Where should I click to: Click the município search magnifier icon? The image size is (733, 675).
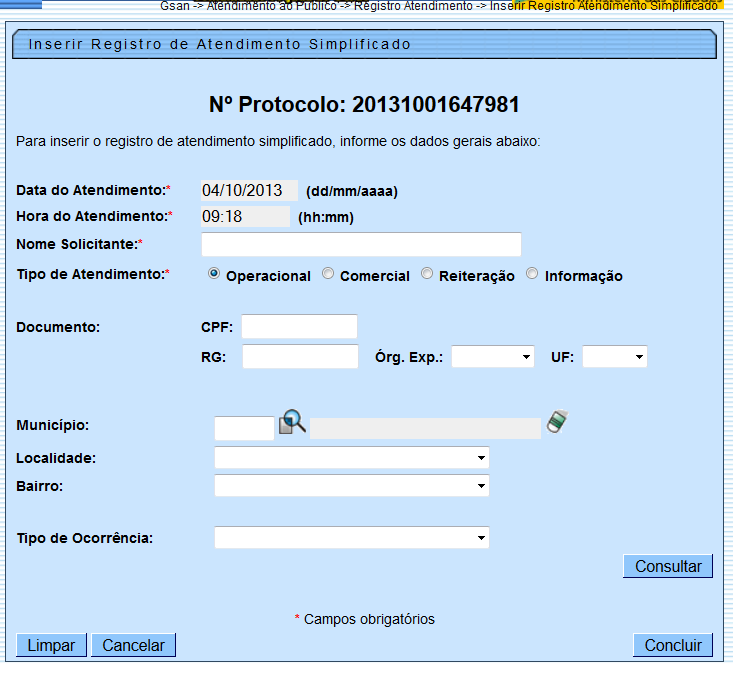tap(292, 422)
